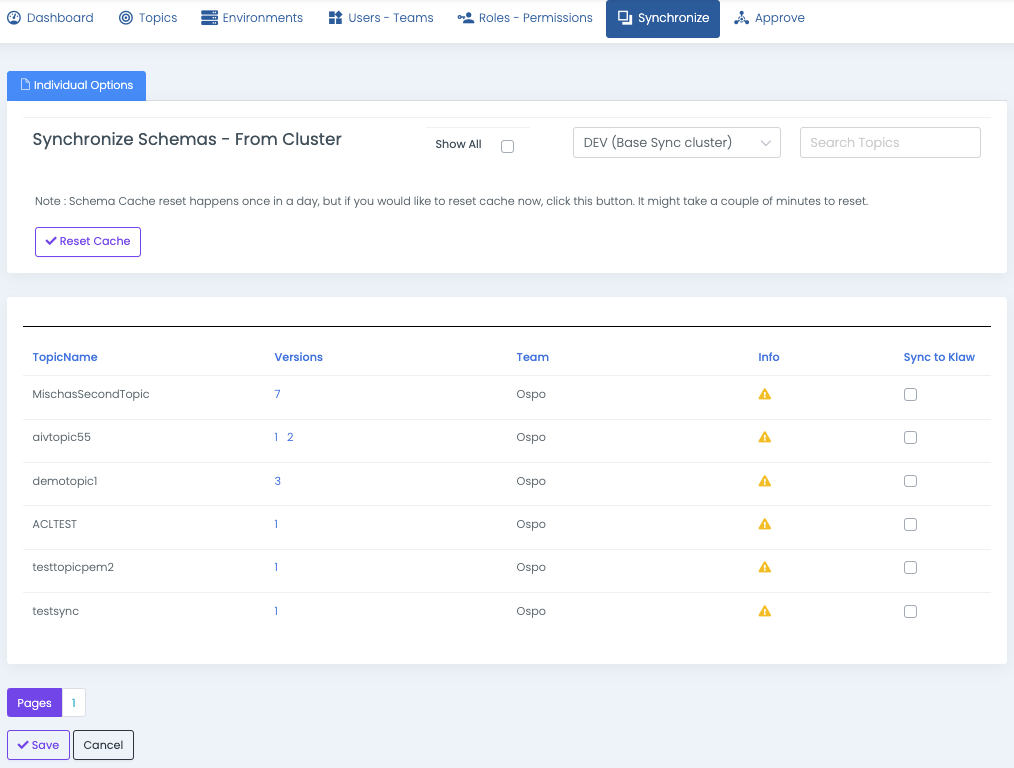Click warning info icon for testtopicpem2
Viewport: 1014px width, 768px height.
765,567
